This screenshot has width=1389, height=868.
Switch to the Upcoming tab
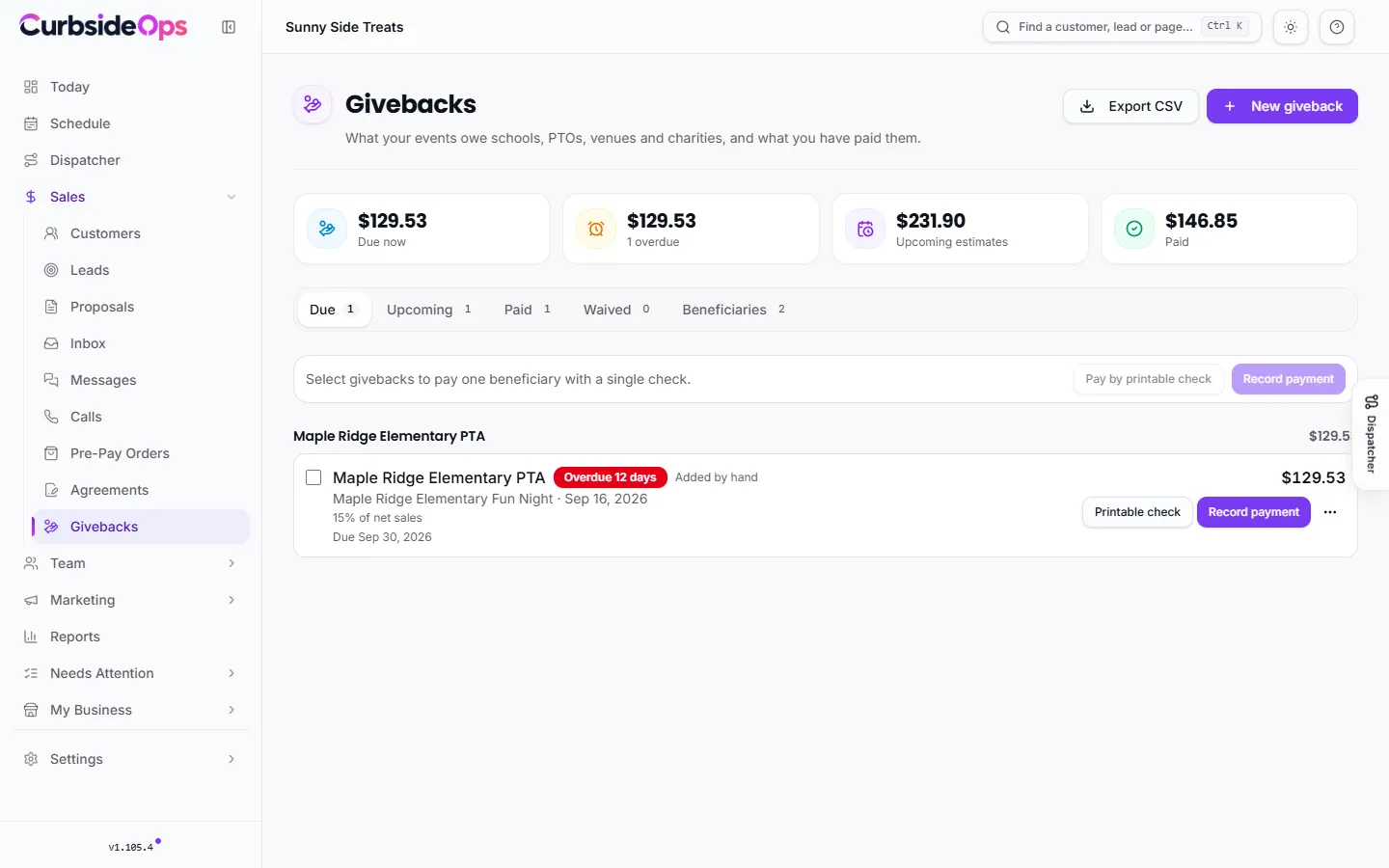click(x=429, y=310)
